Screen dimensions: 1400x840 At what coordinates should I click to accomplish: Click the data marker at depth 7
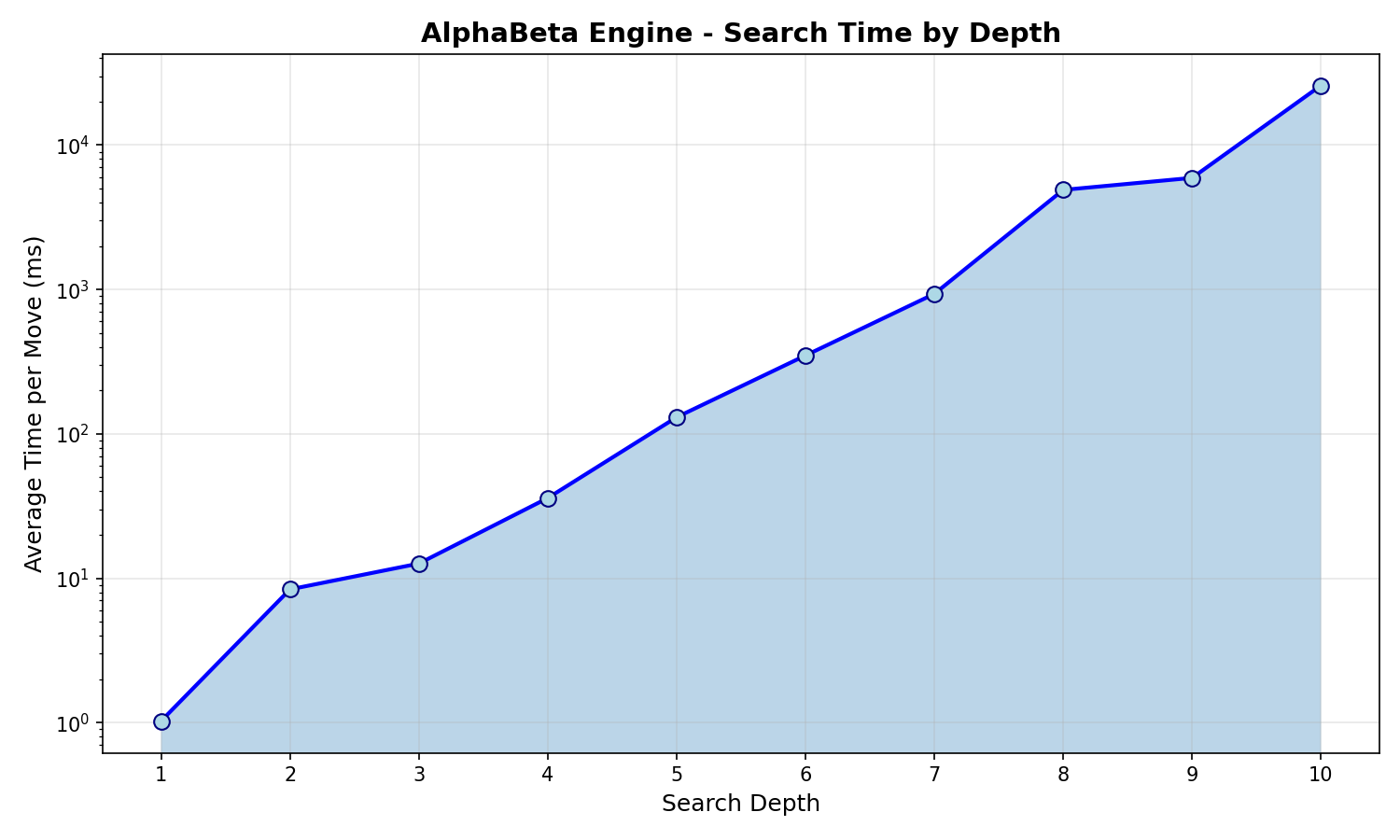coord(934,294)
